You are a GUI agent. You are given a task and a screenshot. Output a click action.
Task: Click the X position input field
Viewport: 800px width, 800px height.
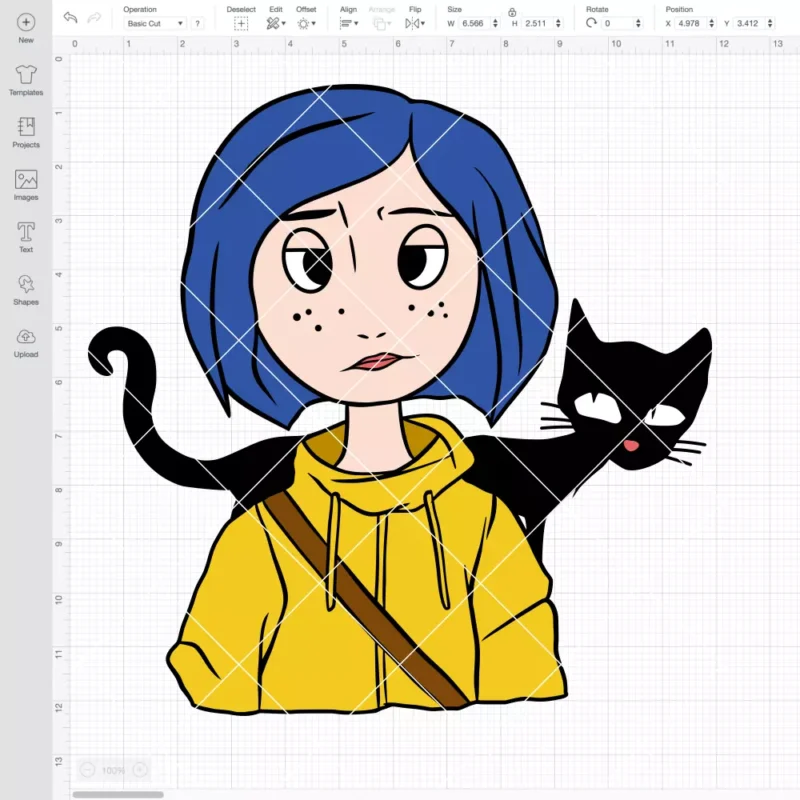691,23
